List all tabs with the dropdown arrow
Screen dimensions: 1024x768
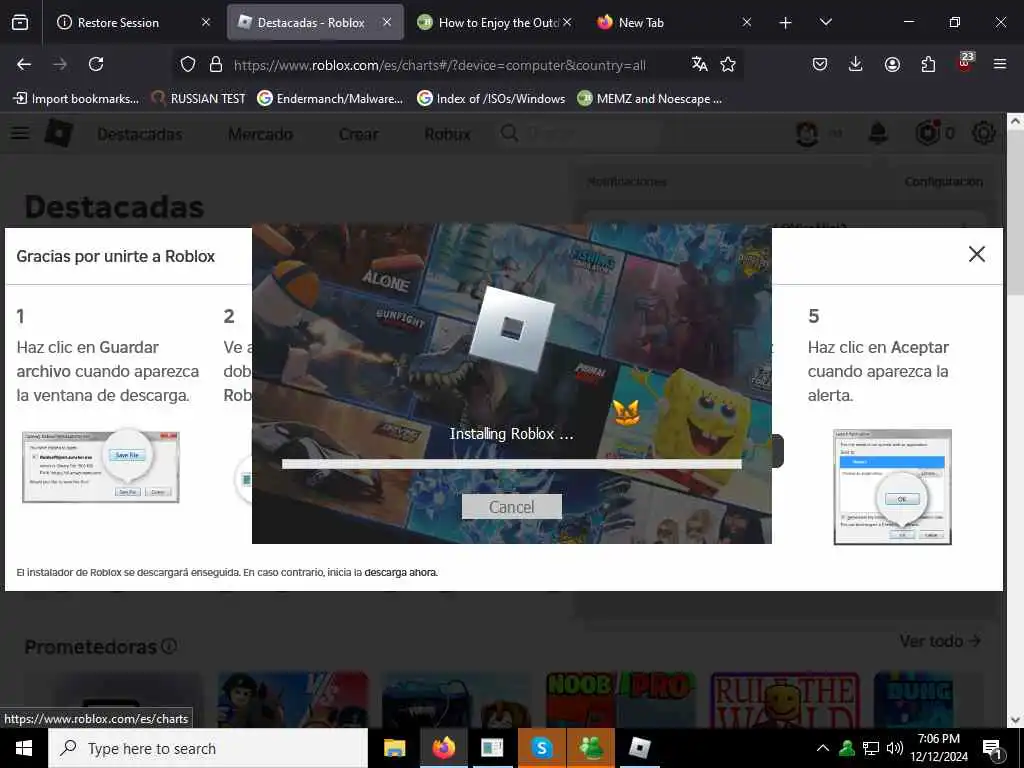pyautogui.click(x=825, y=22)
